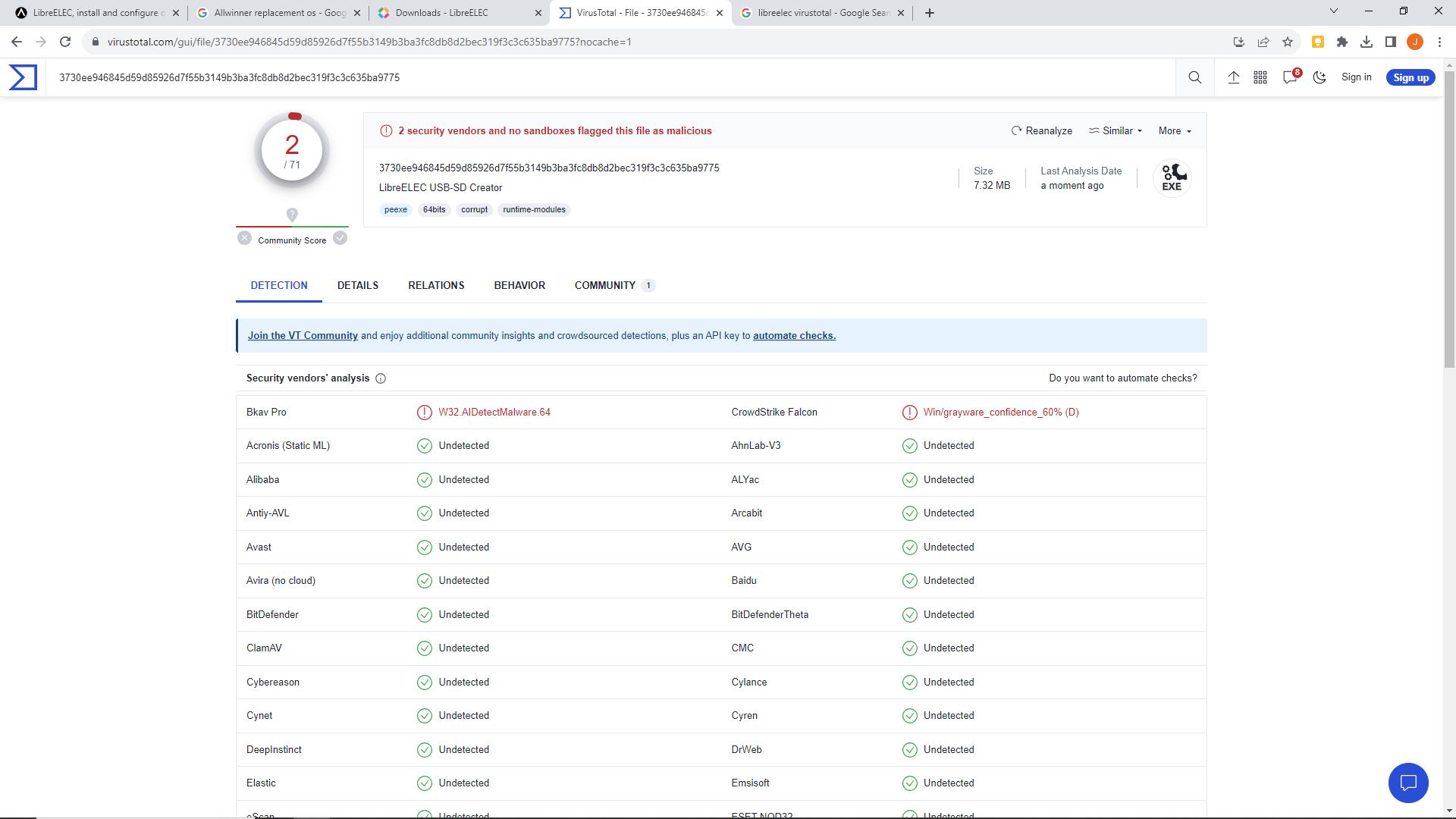Toggle dark mode moon icon
This screenshot has height=819, width=1456.
pos(1319,77)
